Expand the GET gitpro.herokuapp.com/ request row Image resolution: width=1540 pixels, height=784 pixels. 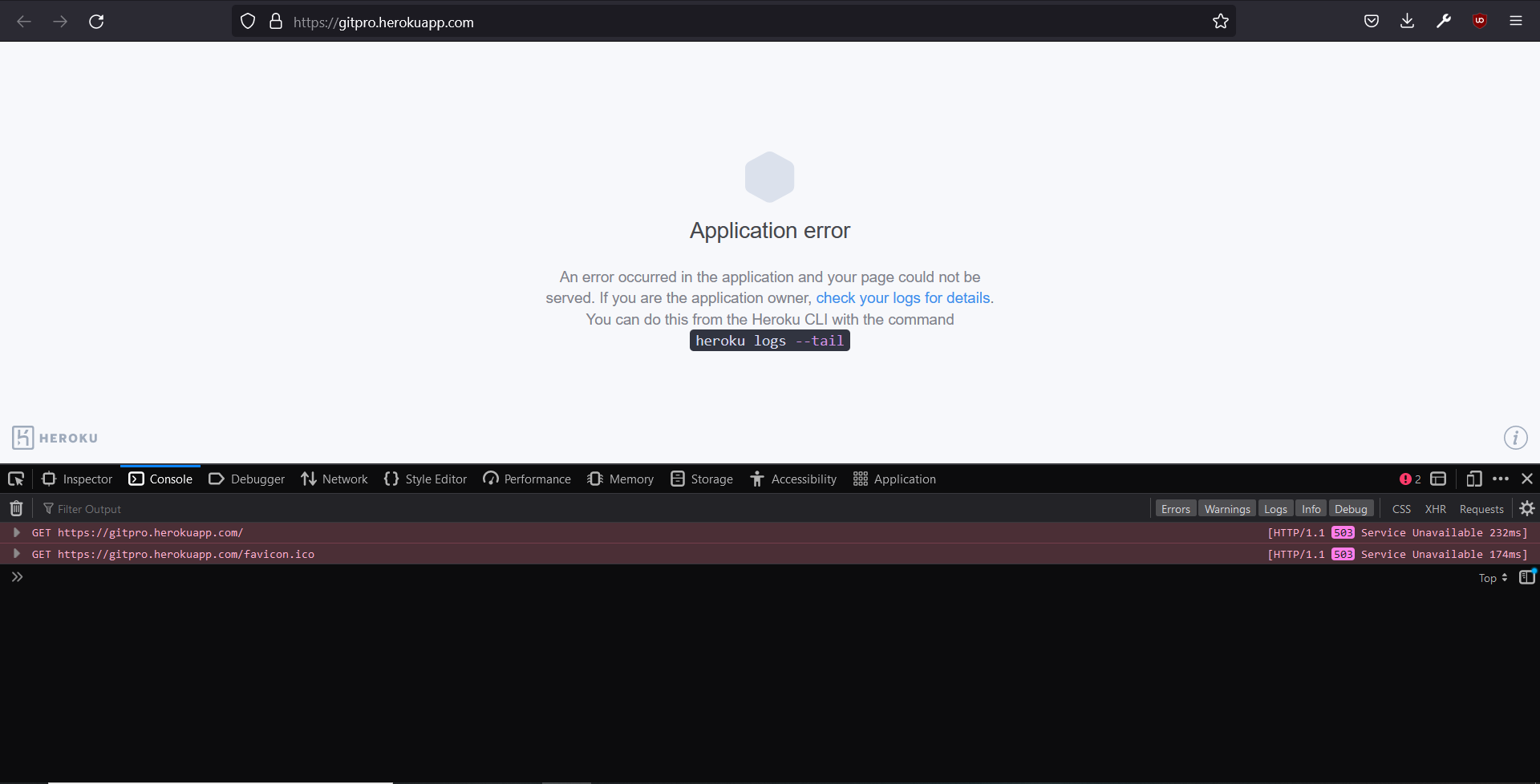coord(16,532)
